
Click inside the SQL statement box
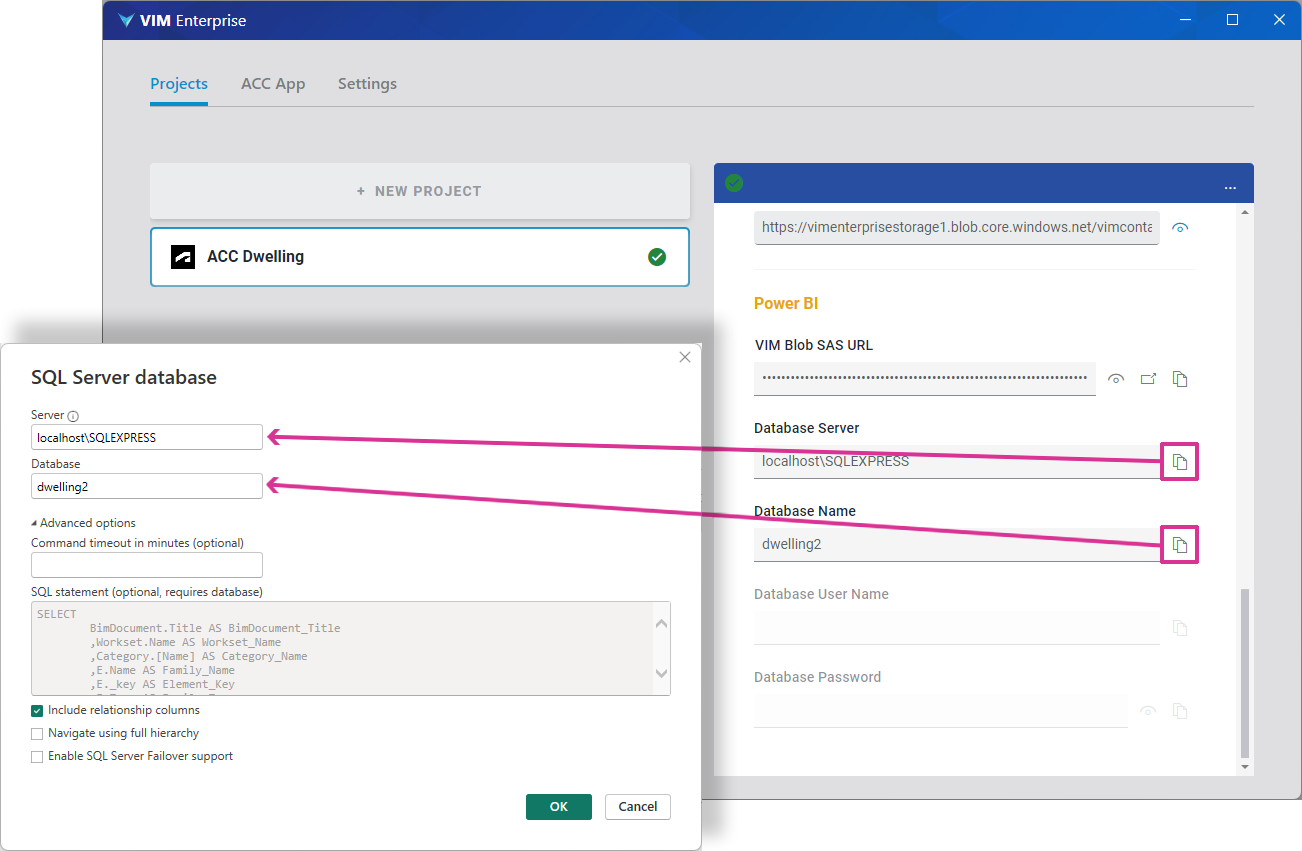point(342,648)
